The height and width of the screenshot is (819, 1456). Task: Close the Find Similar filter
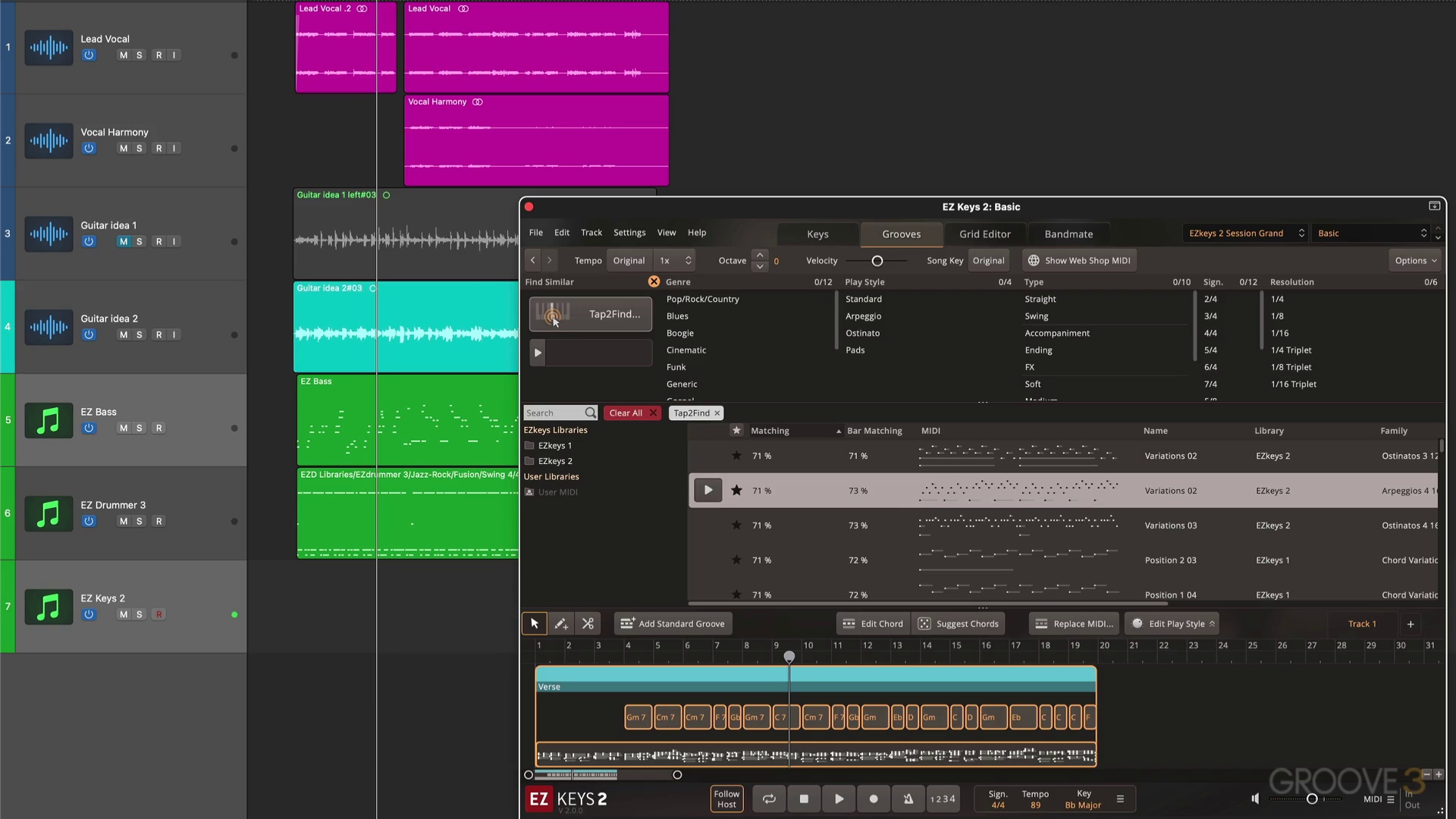click(654, 281)
